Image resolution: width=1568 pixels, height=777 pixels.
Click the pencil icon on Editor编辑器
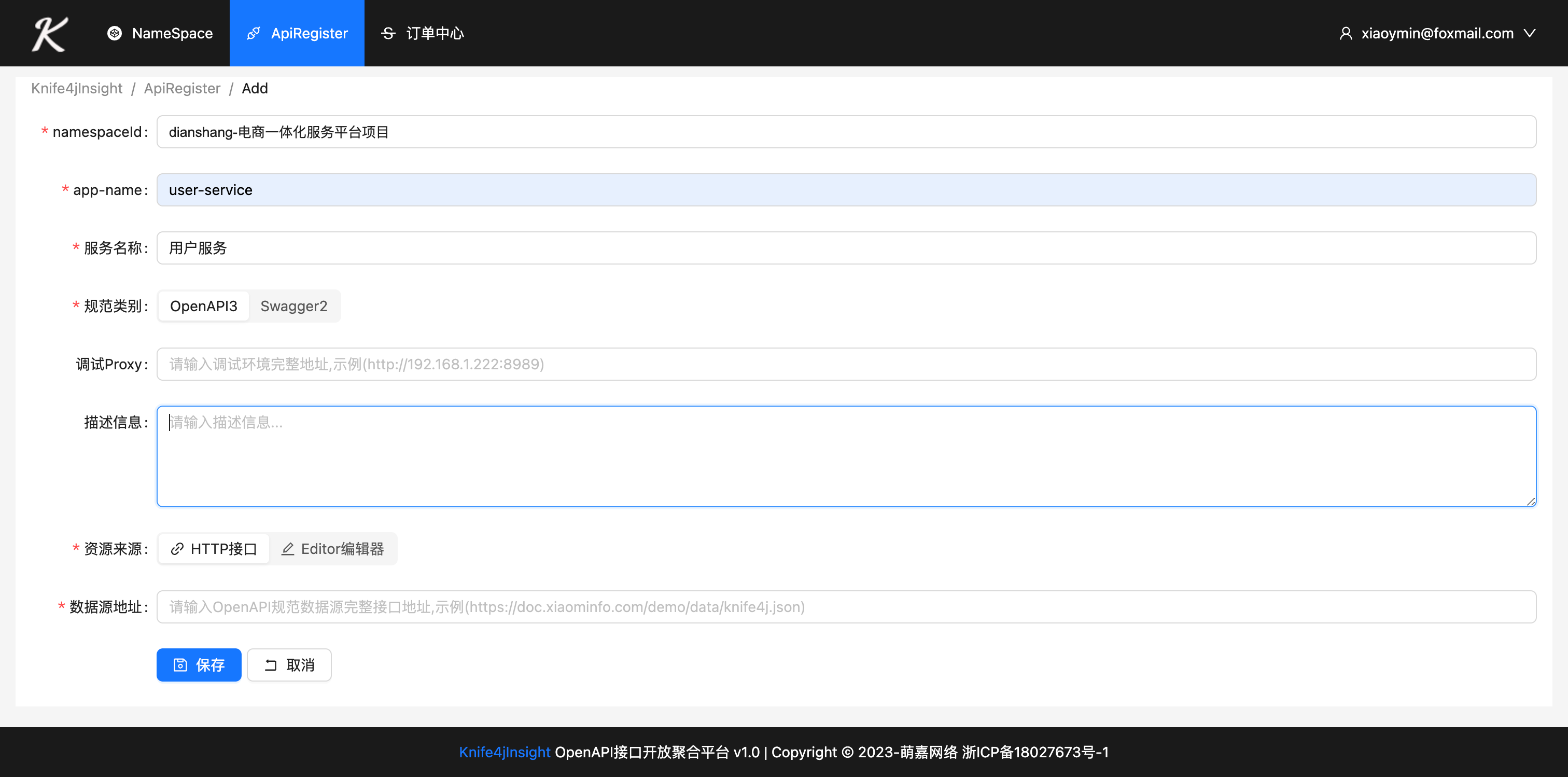point(287,549)
